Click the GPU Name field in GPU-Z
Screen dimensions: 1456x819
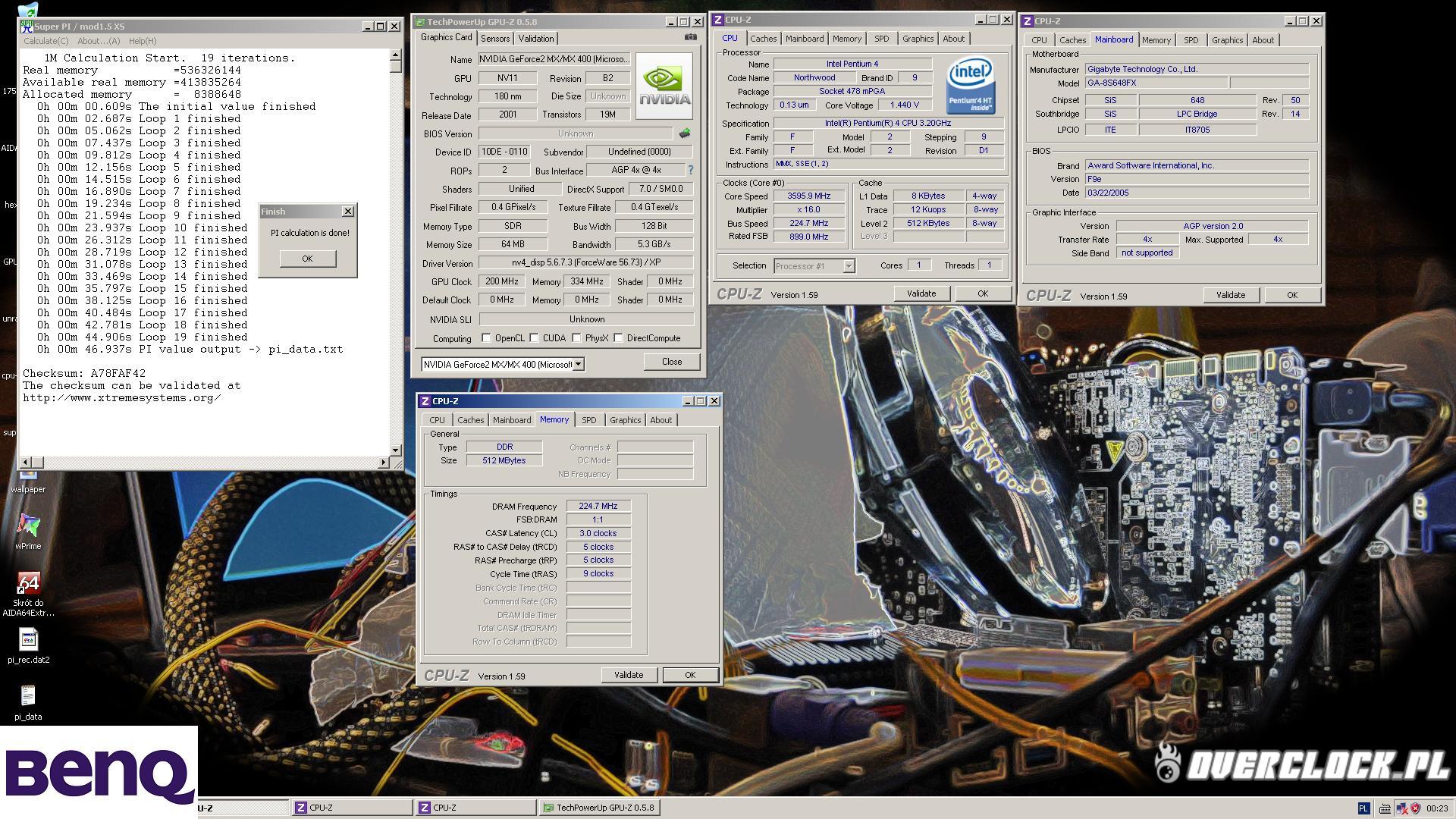tap(554, 59)
